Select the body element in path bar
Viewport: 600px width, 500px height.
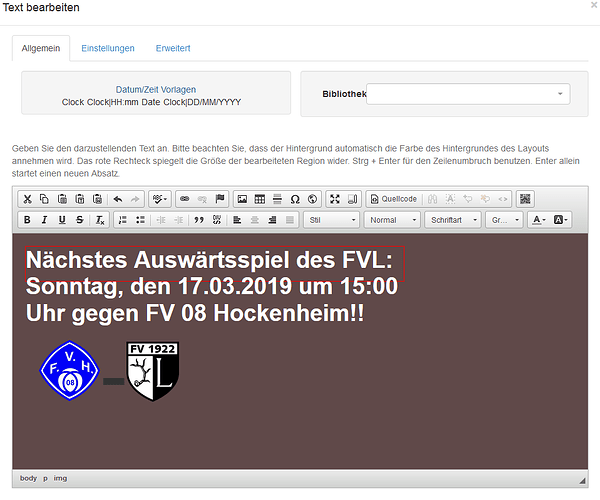click(x=28, y=478)
